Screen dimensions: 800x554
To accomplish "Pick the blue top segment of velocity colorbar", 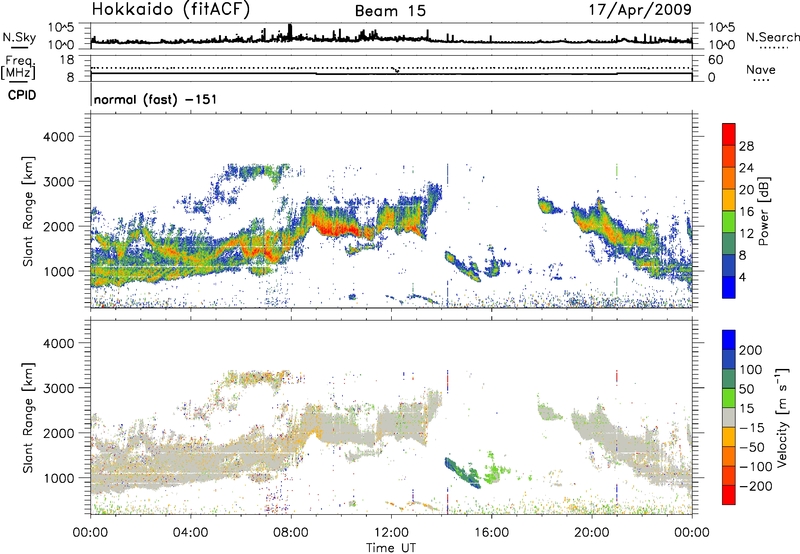I will [729, 340].
